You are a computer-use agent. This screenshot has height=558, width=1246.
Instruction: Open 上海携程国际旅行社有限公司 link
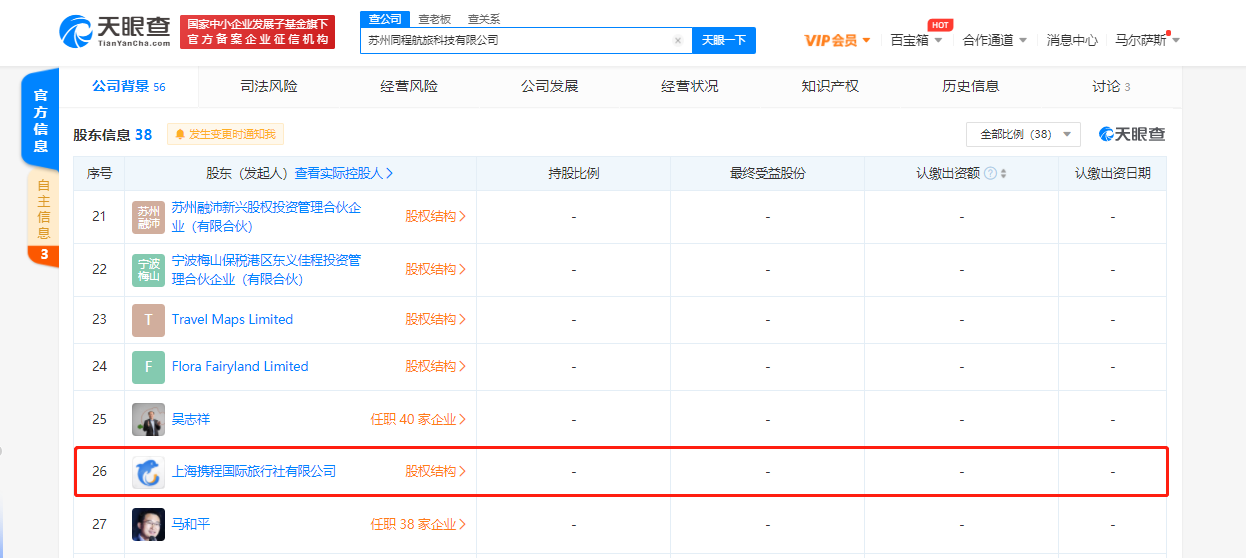(254, 471)
